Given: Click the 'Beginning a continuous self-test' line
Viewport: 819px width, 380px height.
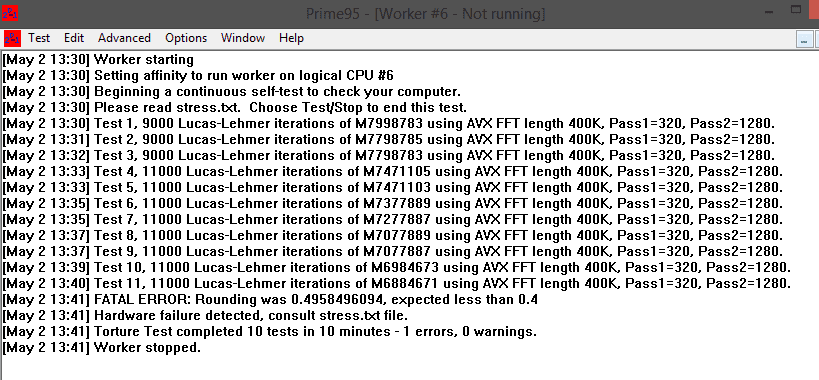Looking at the screenshot, I should click(231, 92).
